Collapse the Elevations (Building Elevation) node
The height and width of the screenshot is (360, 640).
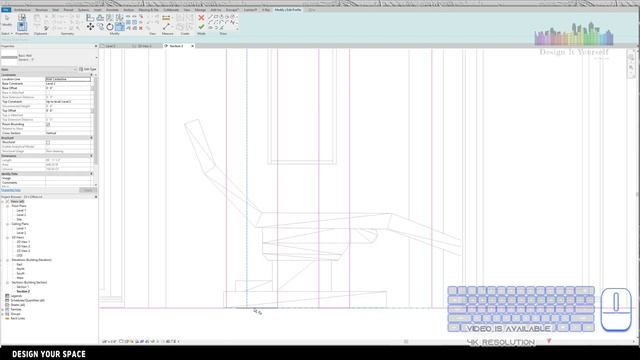7,260
